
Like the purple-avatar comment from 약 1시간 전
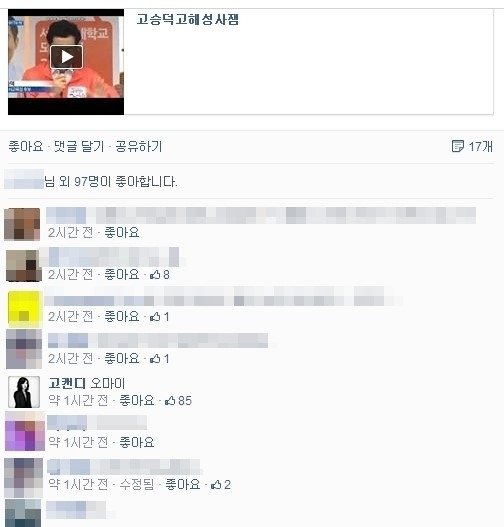[137, 442]
